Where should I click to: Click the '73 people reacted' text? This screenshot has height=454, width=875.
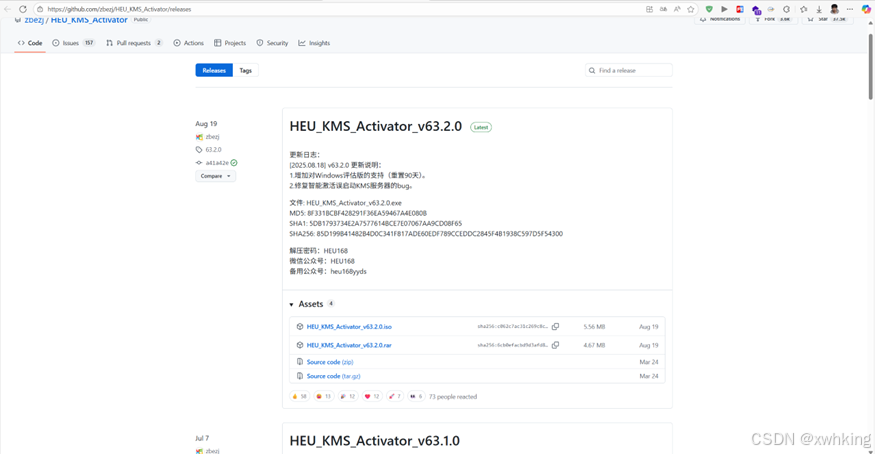(453, 397)
